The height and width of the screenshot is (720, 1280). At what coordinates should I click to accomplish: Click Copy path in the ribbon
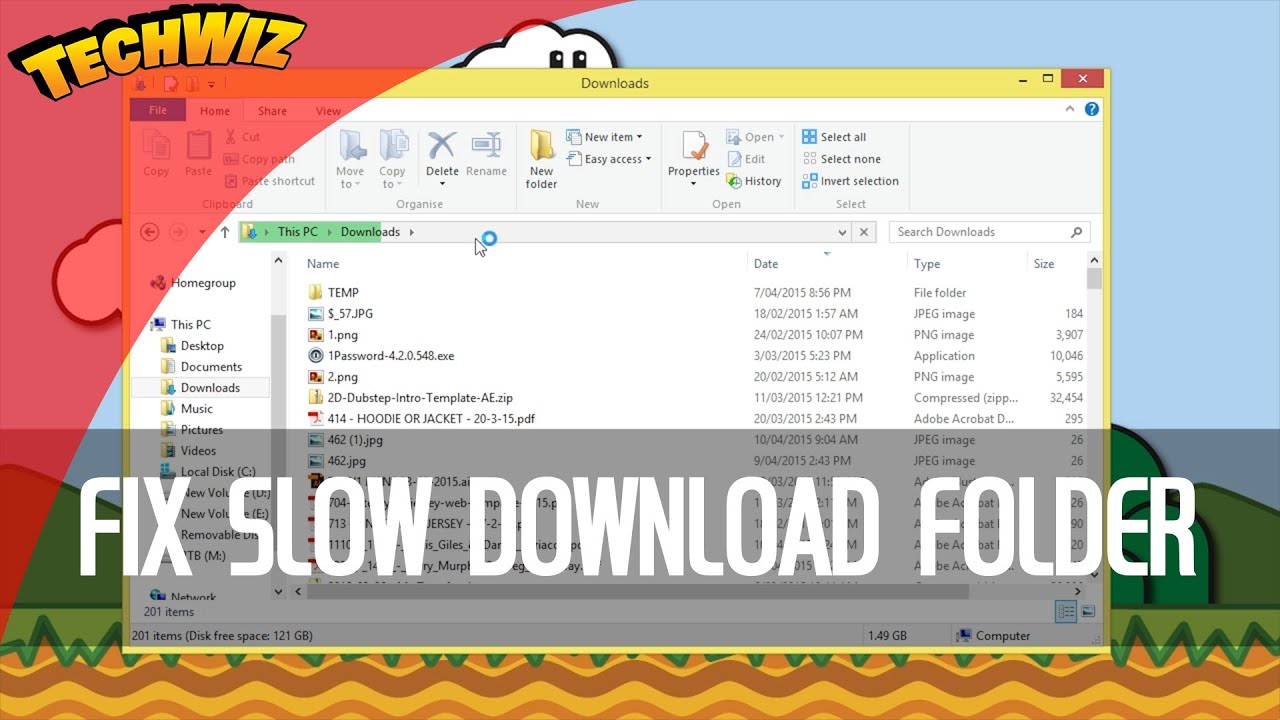pyautogui.click(x=259, y=159)
